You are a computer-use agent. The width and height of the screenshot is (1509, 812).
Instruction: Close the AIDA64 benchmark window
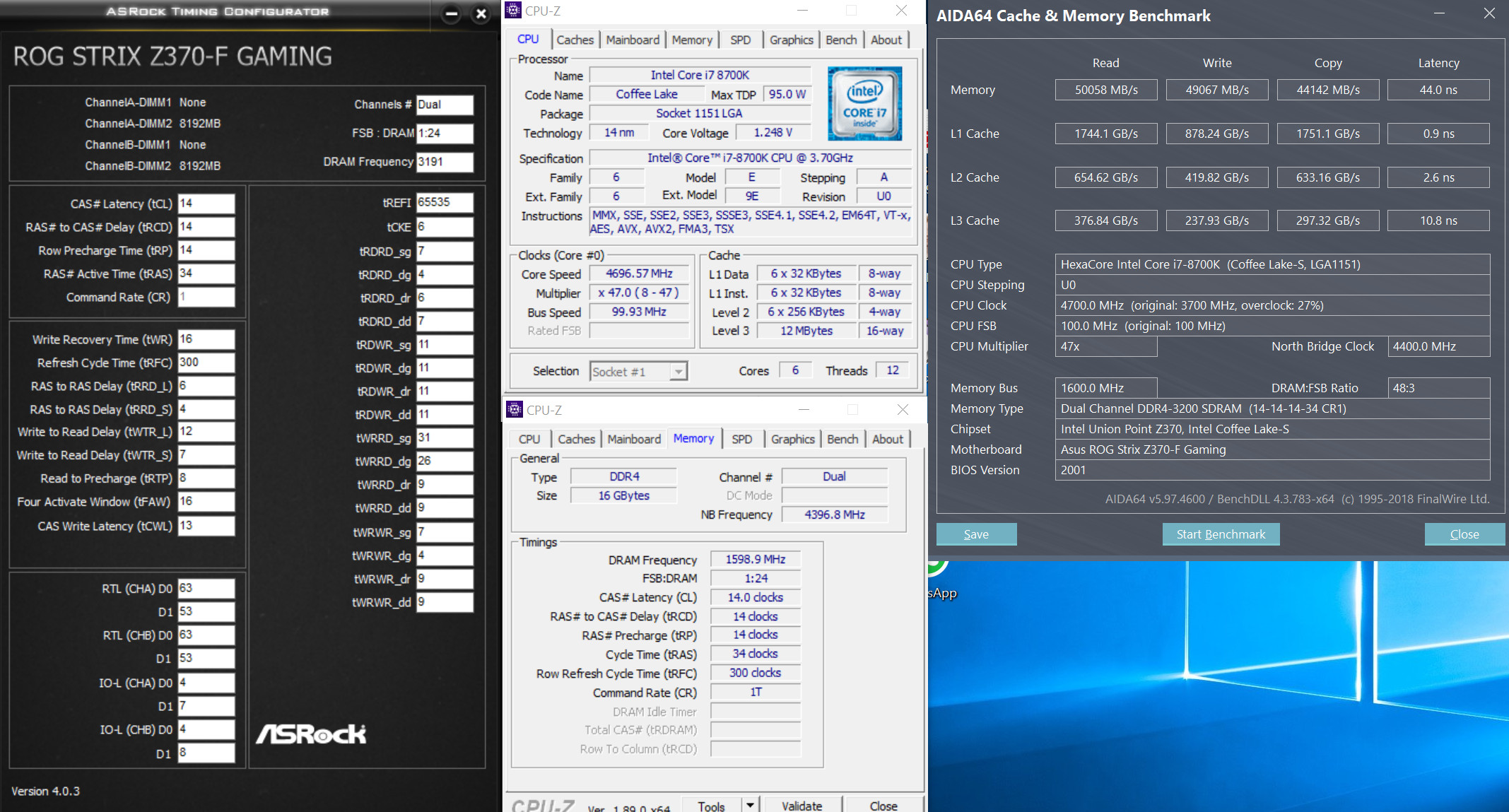point(1489,13)
